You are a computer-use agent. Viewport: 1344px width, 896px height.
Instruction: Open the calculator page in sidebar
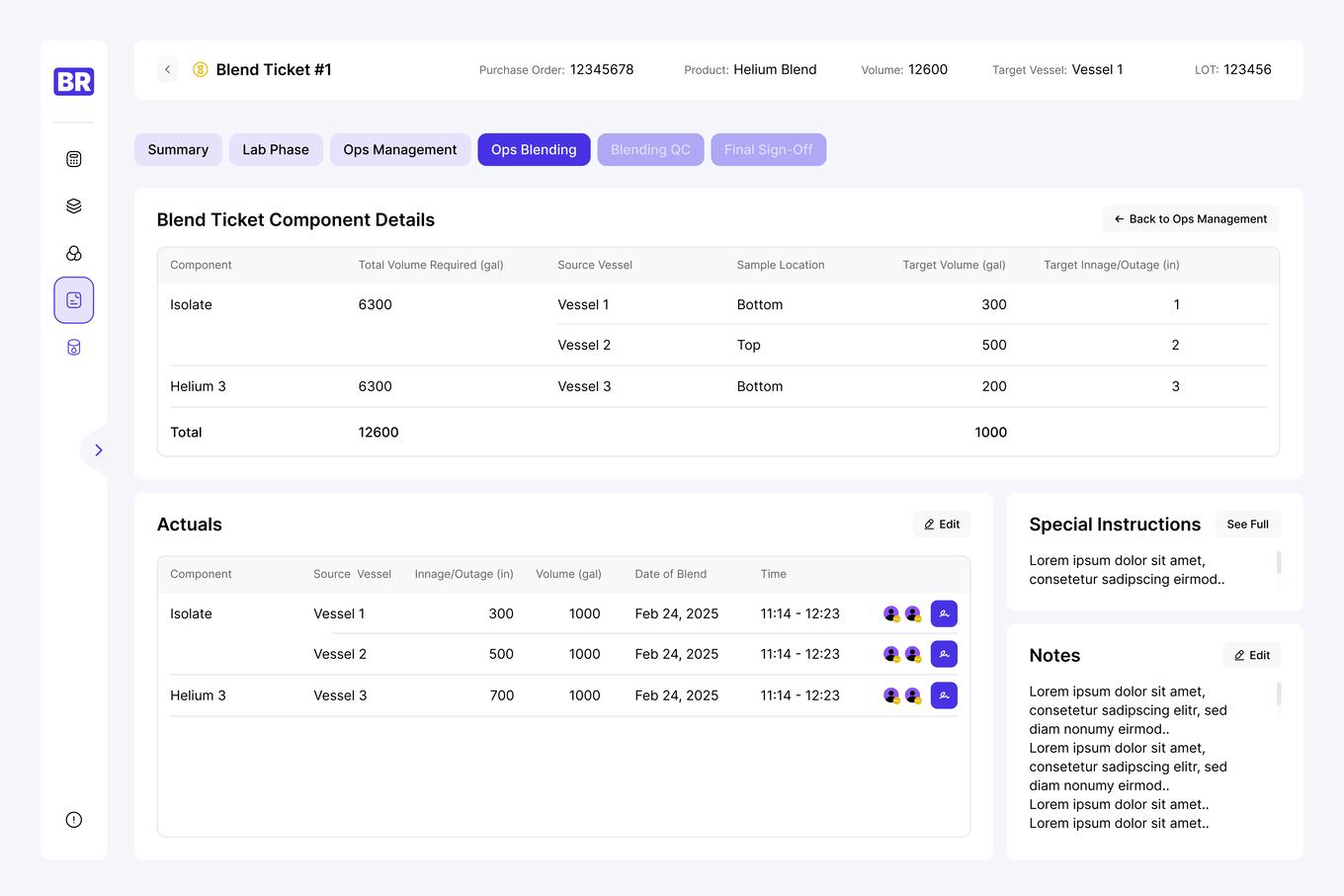pyautogui.click(x=74, y=159)
